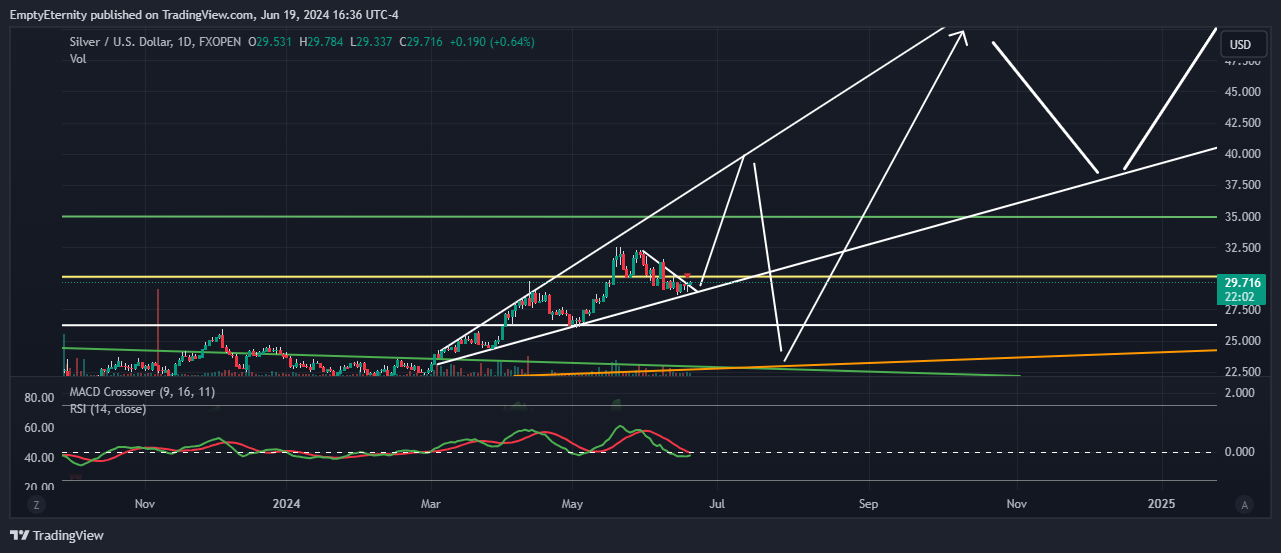Select the Vol indicator label
Viewport: 1281px width, 553px height.
tap(78, 59)
